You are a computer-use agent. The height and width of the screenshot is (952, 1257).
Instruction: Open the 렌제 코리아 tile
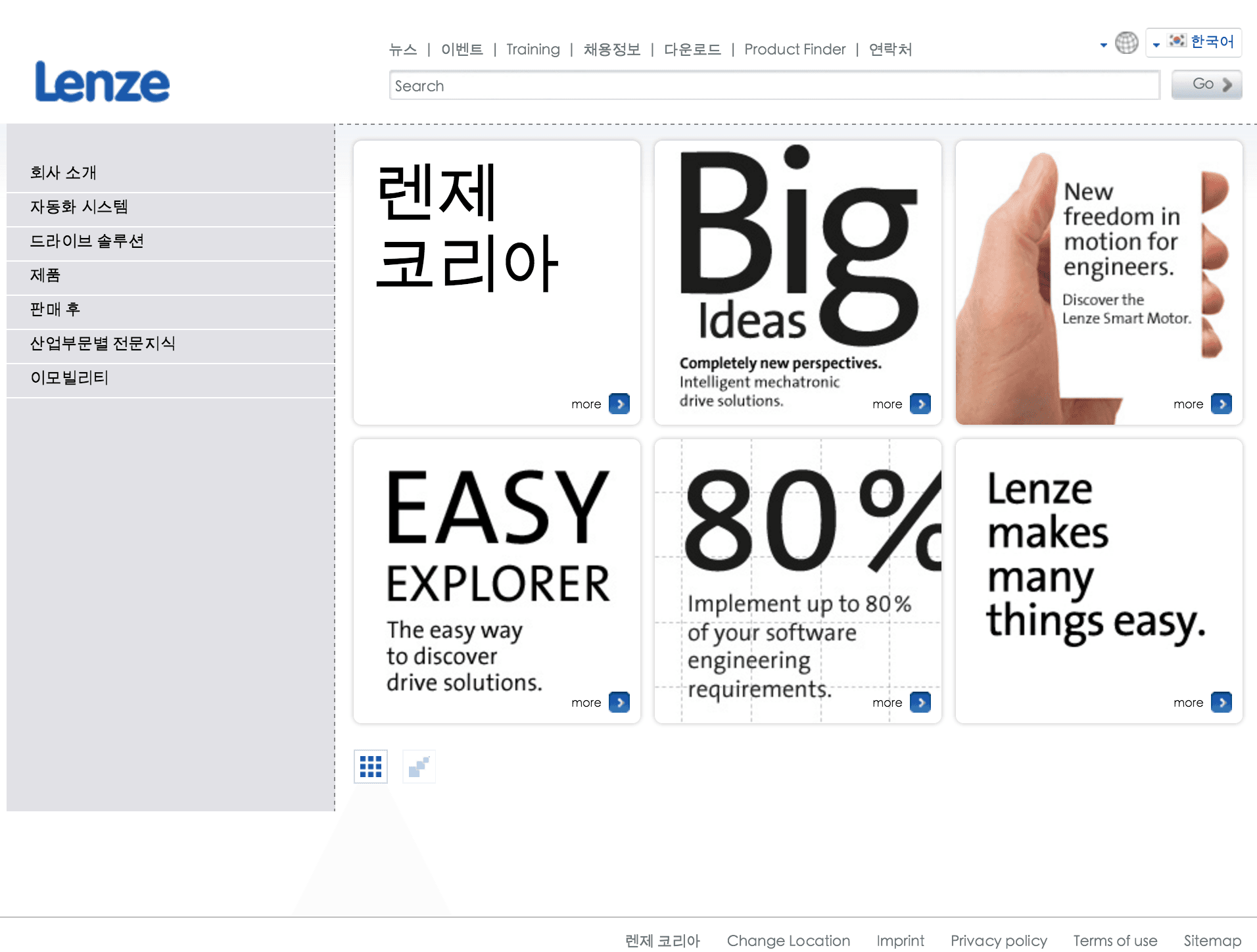tap(497, 283)
